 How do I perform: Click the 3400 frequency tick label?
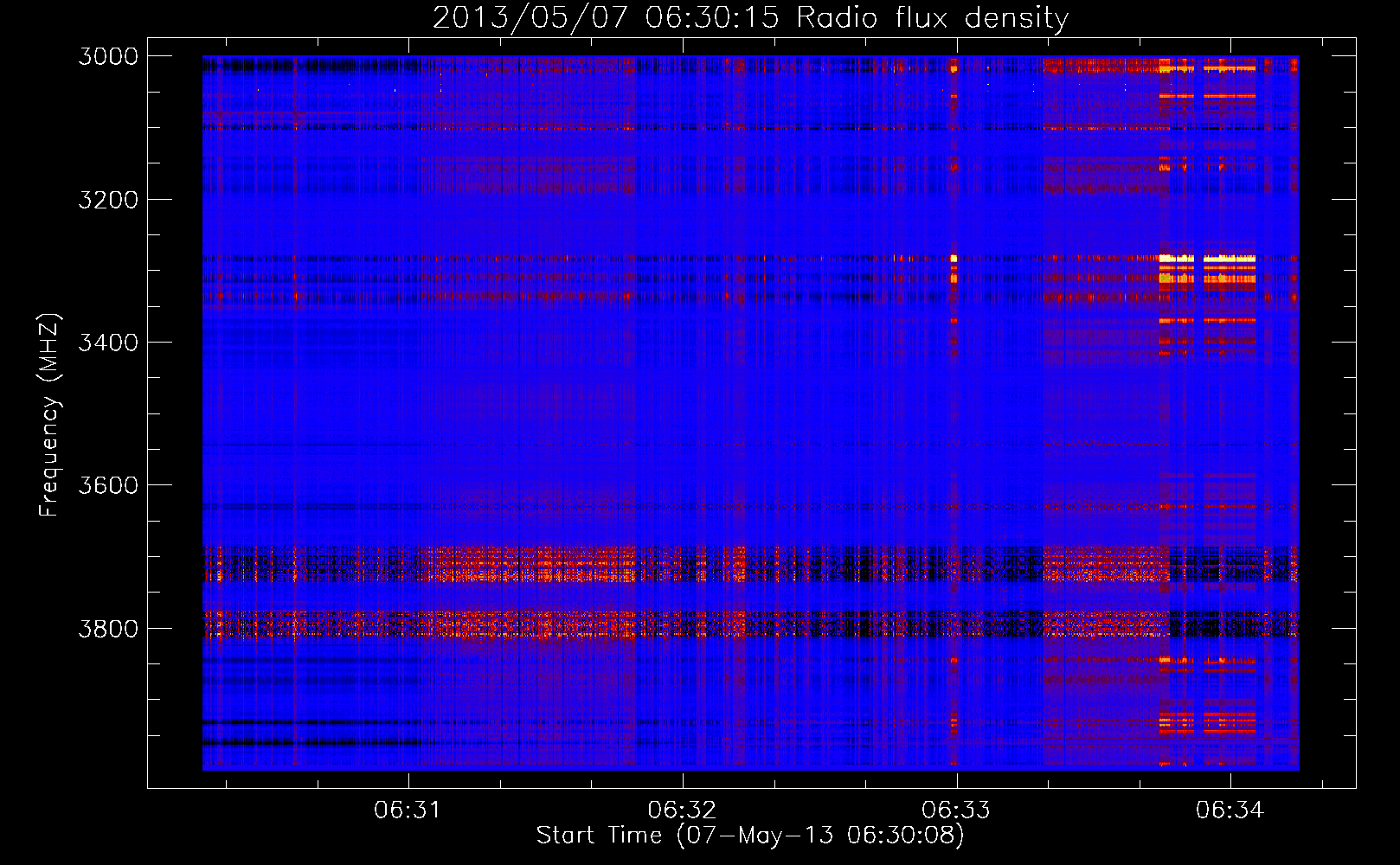click(x=108, y=343)
